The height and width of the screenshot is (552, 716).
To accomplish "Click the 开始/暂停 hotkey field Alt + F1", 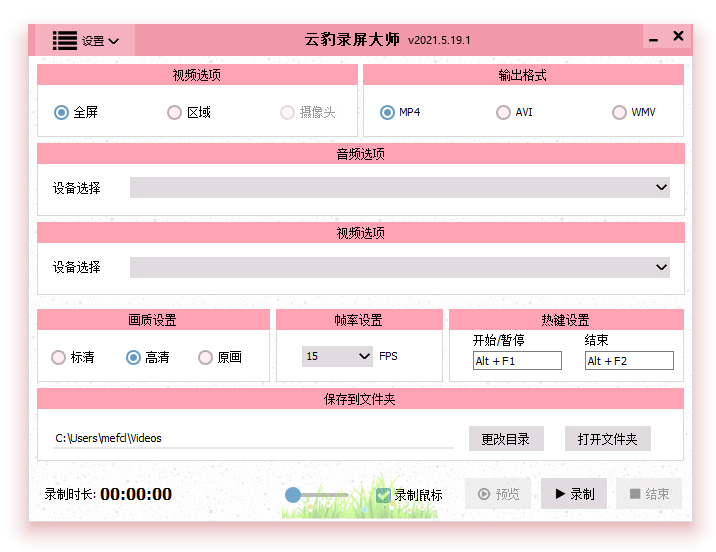I will click(x=517, y=361).
